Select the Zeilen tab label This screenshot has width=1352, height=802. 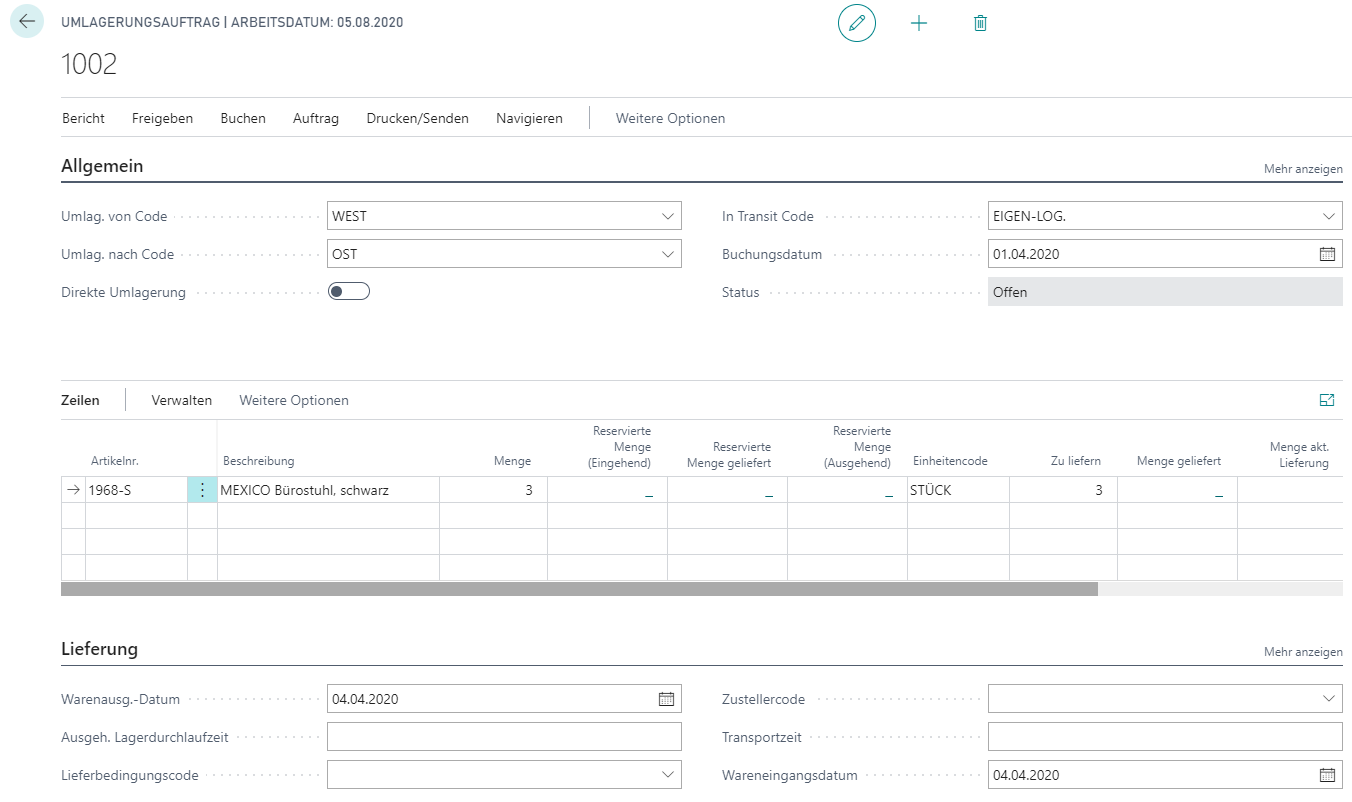coord(80,400)
